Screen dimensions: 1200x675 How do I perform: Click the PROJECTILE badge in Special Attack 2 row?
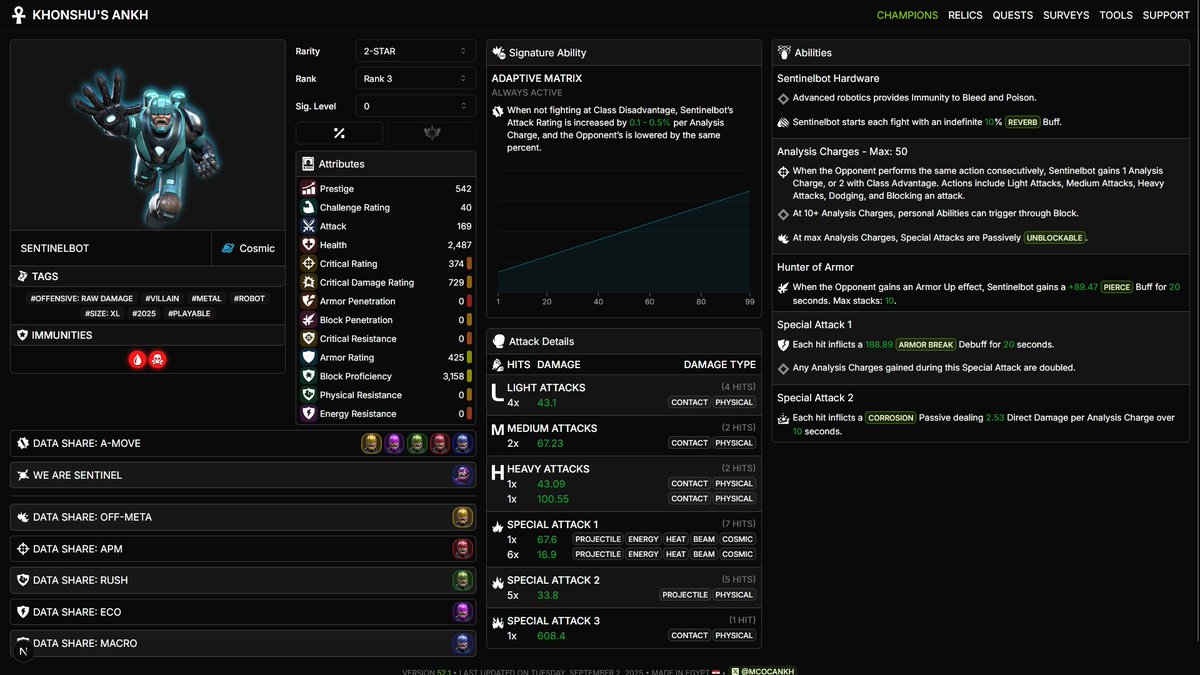pyautogui.click(x=685, y=595)
